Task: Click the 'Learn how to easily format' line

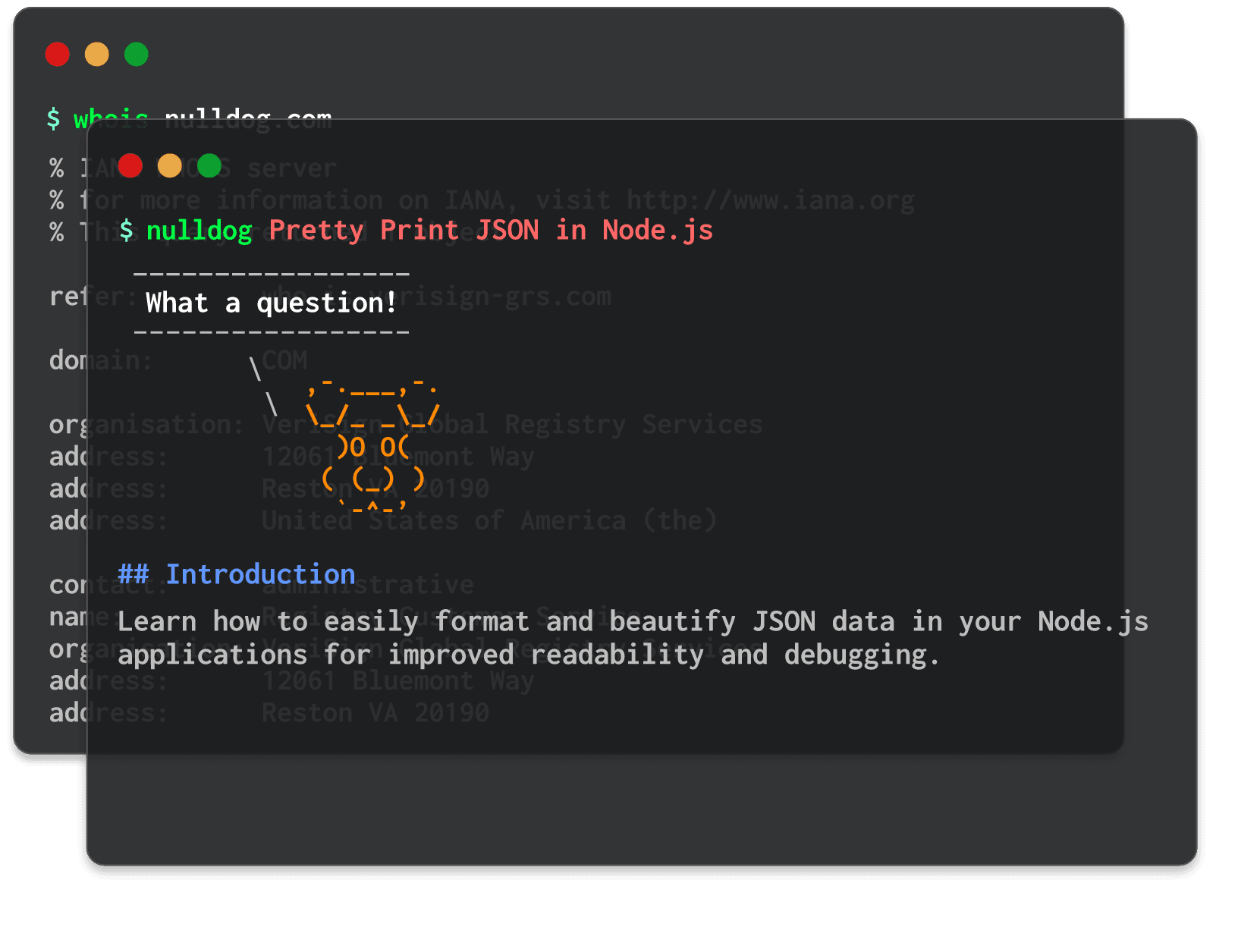Action: [x=633, y=622]
